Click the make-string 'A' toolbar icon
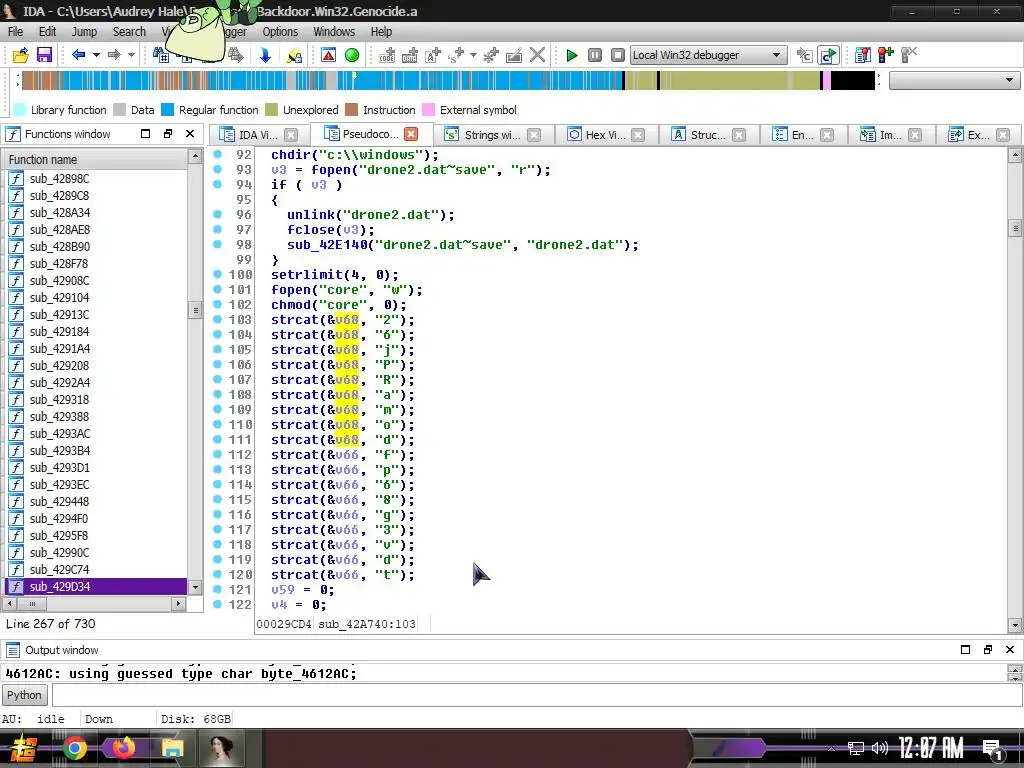The height and width of the screenshot is (768, 1024). coord(433,55)
